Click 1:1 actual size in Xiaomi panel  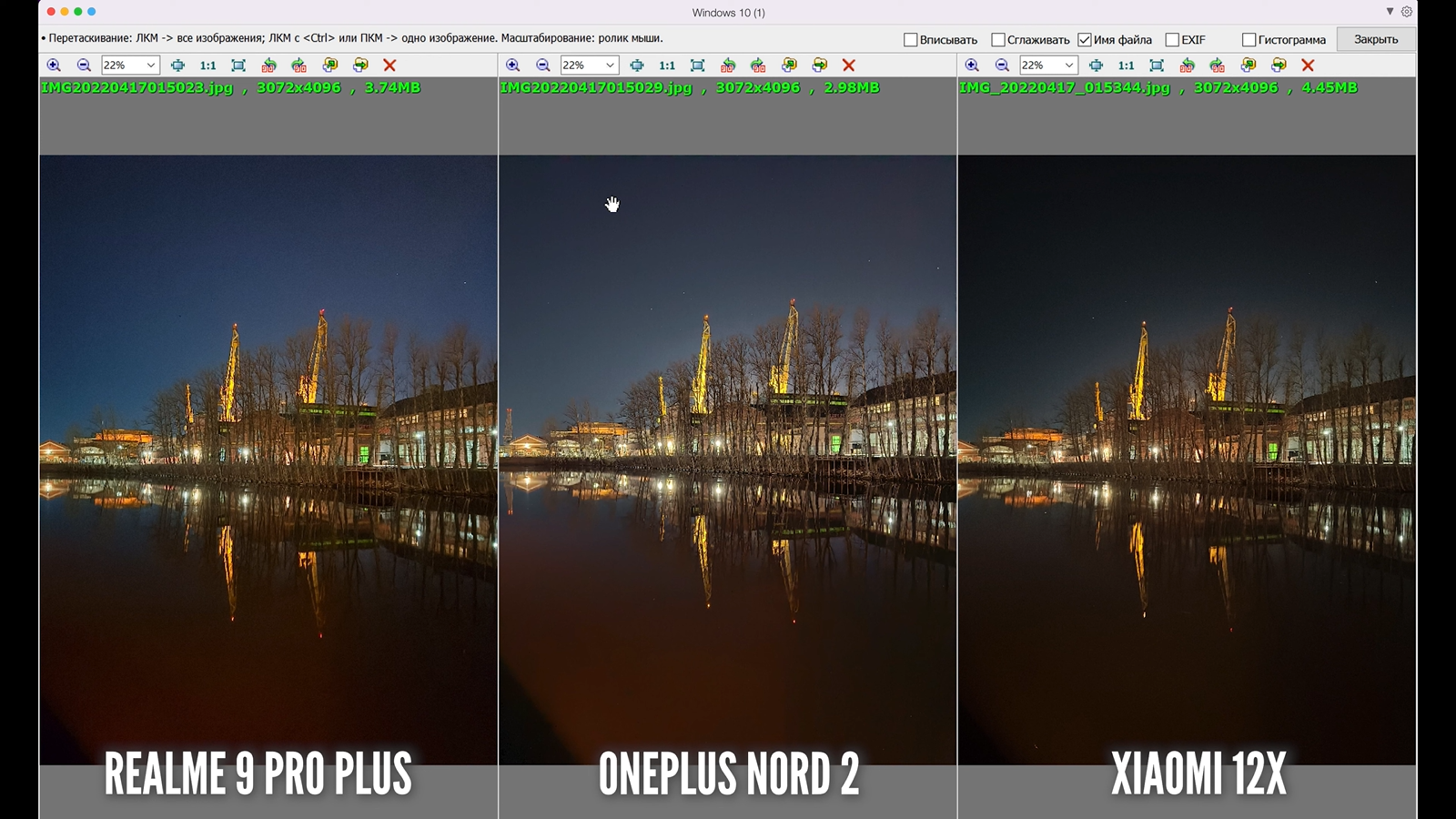pyautogui.click(x=1126, y=66)
